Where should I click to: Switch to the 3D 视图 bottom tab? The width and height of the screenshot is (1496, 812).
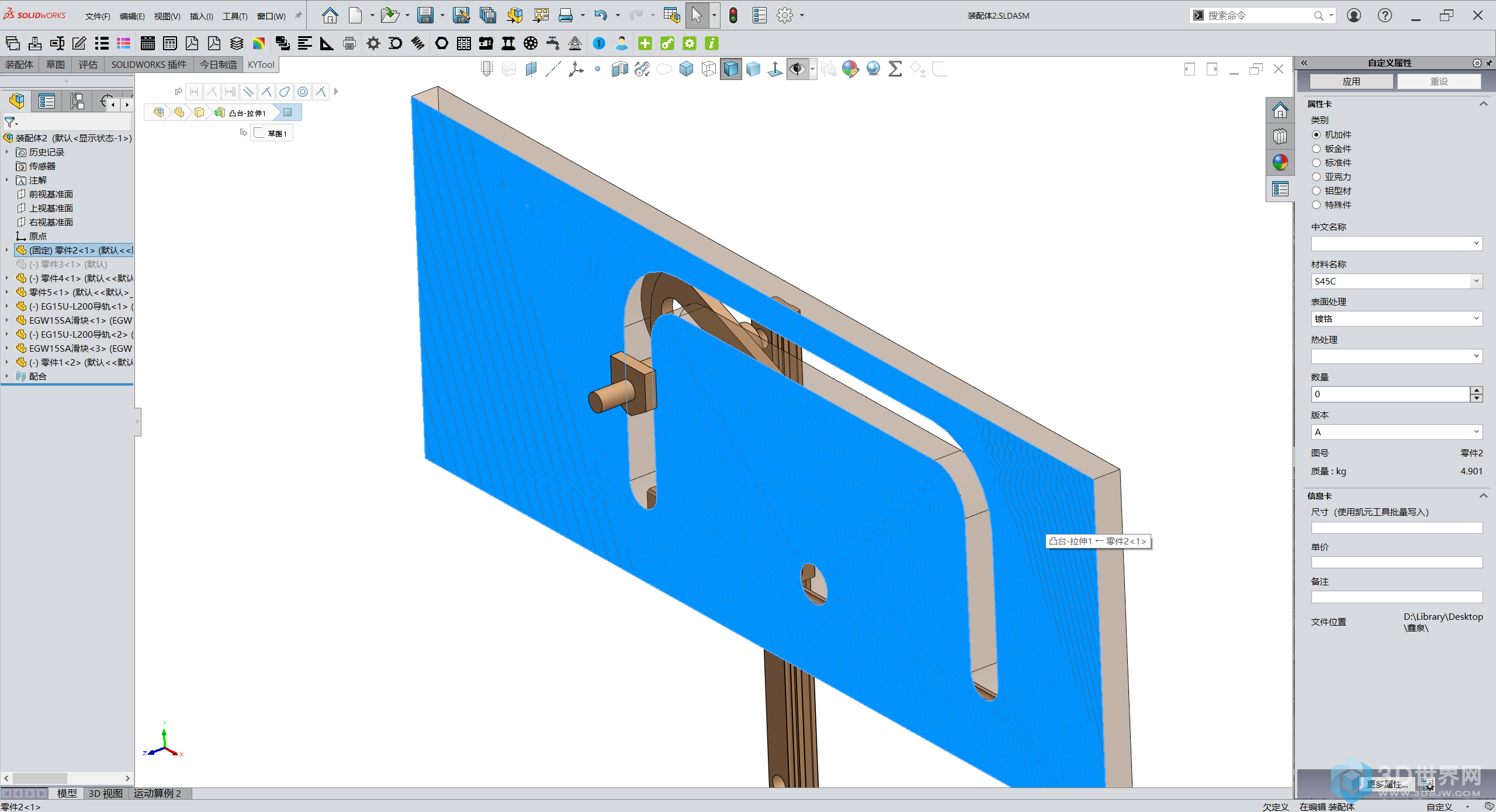[105, 793]
